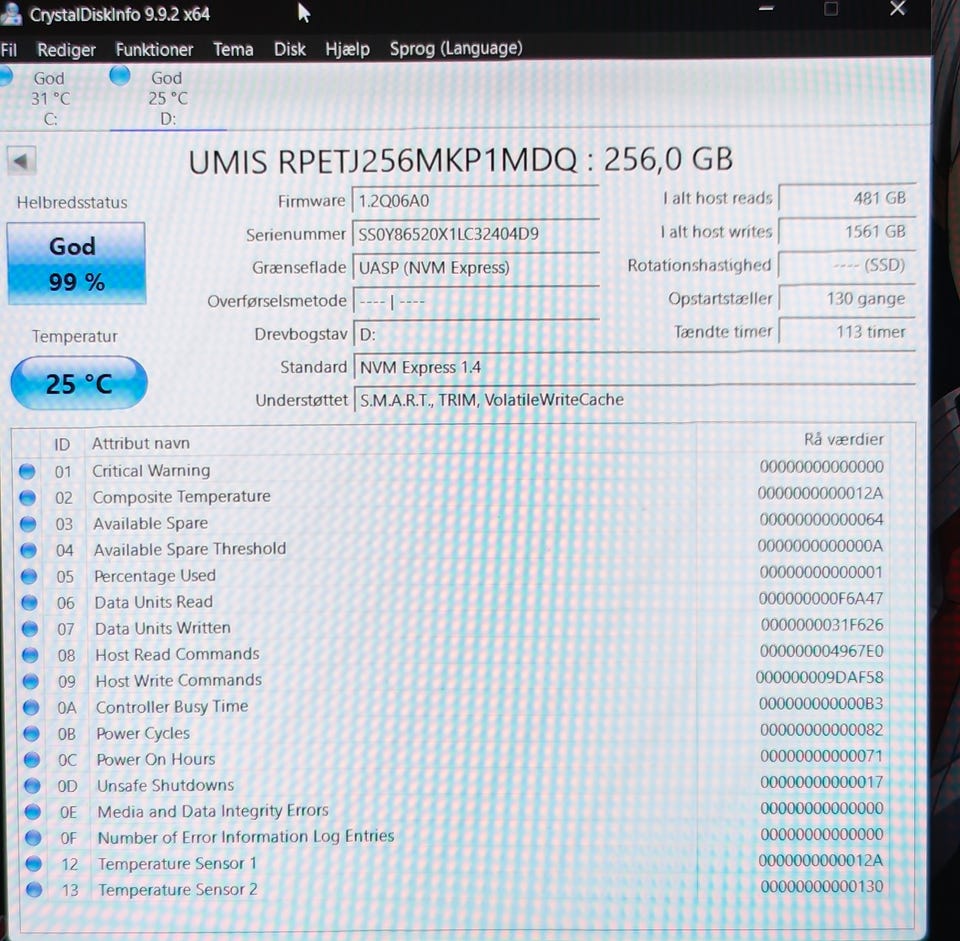
Task: Minimize the CrystalDiskInfo window
Action: pyautogui.click(x=766, y=9)
